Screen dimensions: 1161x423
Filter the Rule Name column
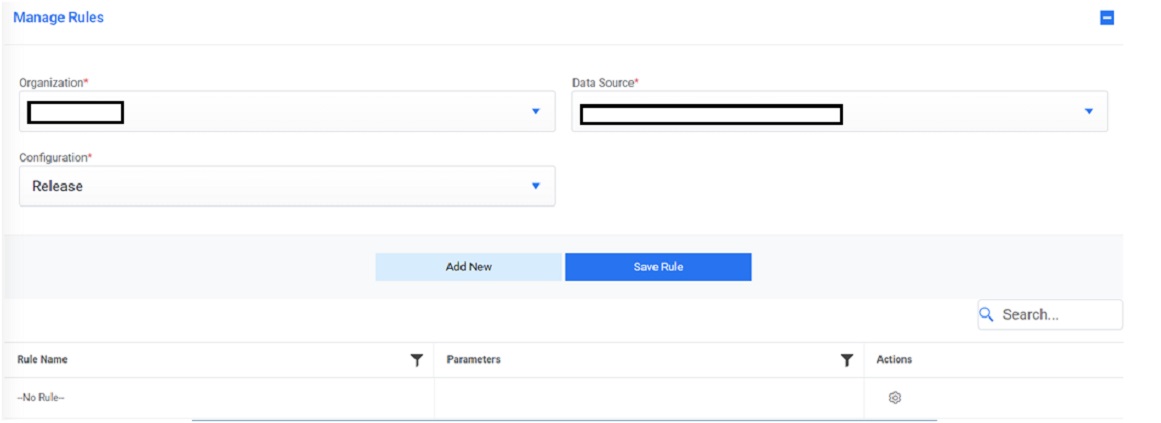coord(417,360)
